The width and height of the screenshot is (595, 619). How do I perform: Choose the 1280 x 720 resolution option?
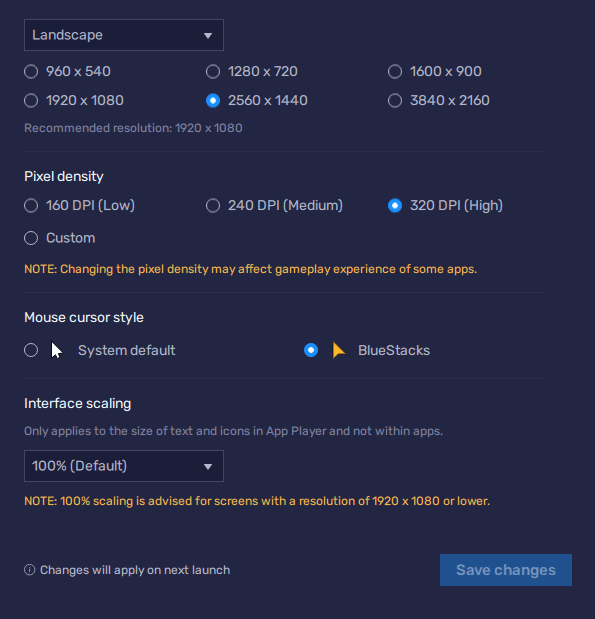coord(213,72)
